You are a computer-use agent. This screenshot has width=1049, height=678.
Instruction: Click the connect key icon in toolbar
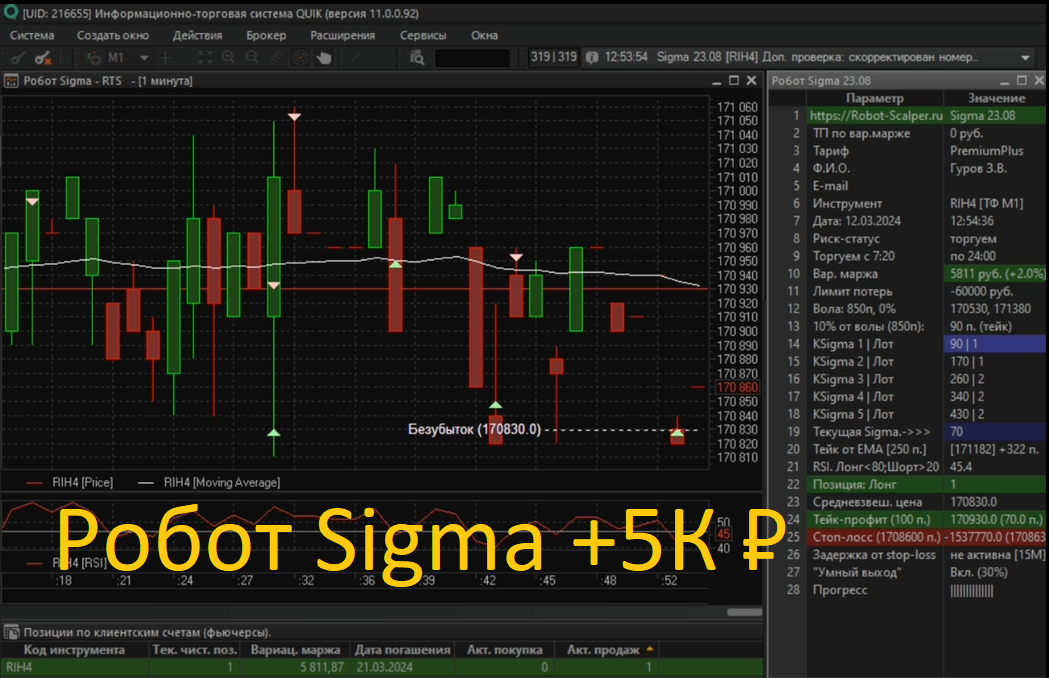17,58
